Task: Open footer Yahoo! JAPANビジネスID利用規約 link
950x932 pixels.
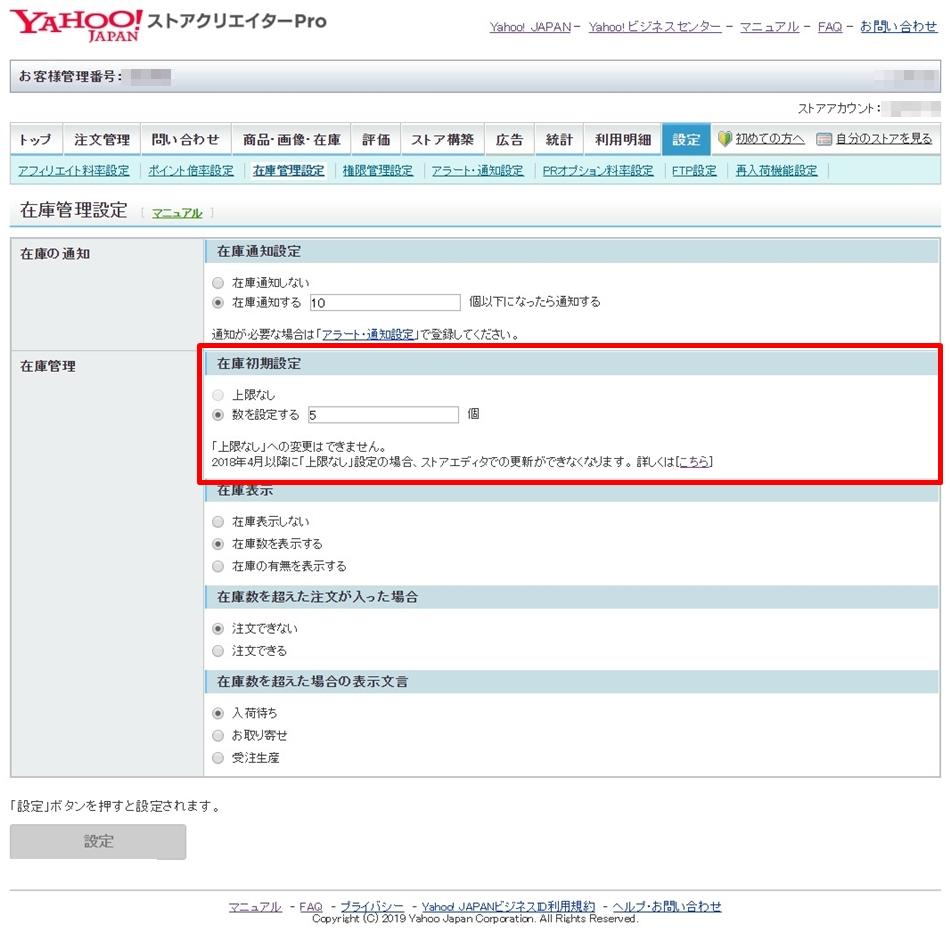Action: 508,907
